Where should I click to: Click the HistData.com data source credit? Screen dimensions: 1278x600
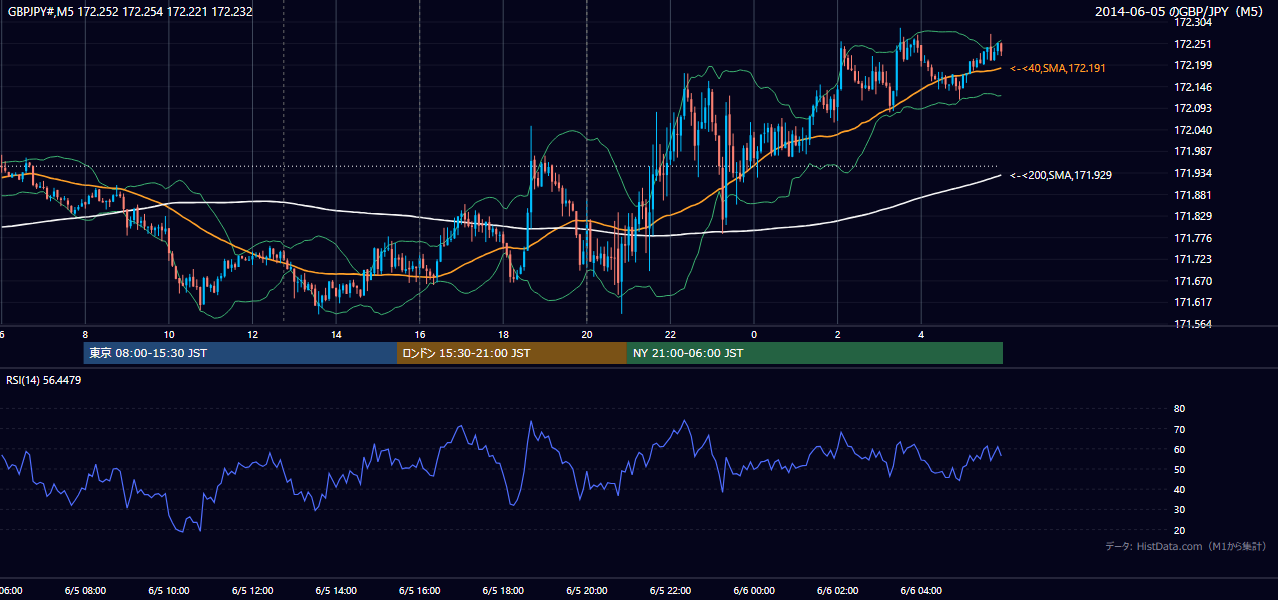pyautogui.click(x=1186, y=546)
